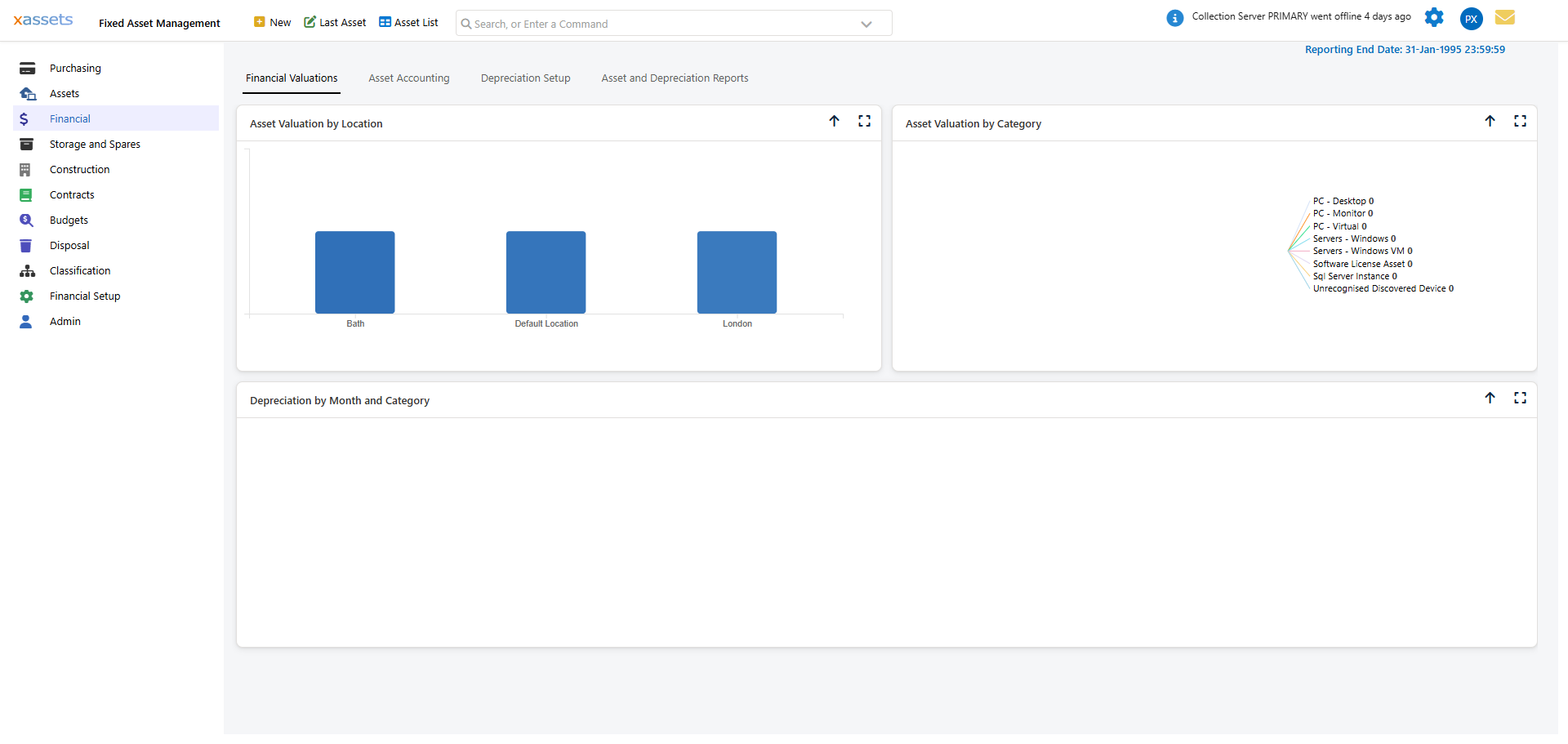Export Asset Valuation by Location via upload arrow
Image resolution: width=1568 pixels, height=744 pixels.
point(835,121)
